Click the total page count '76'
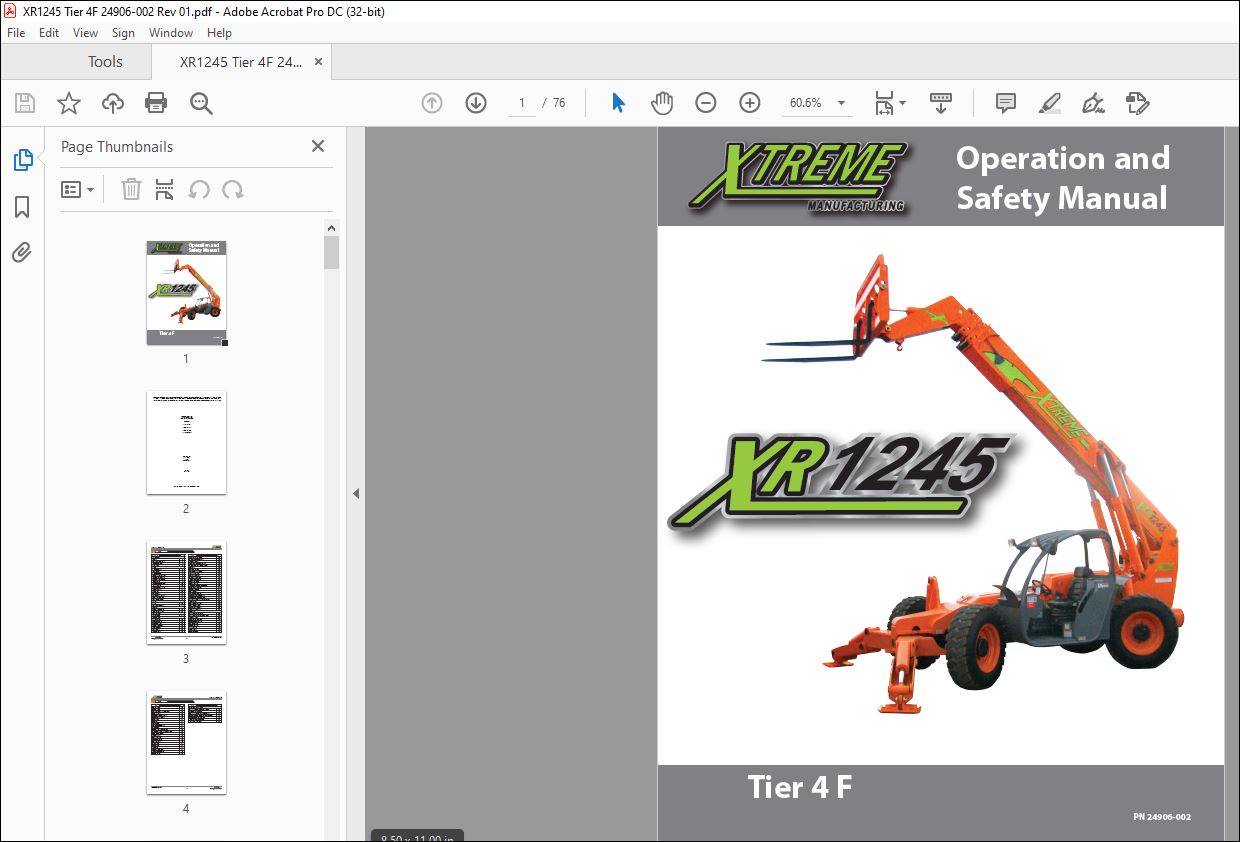 [x=559, y=103]
